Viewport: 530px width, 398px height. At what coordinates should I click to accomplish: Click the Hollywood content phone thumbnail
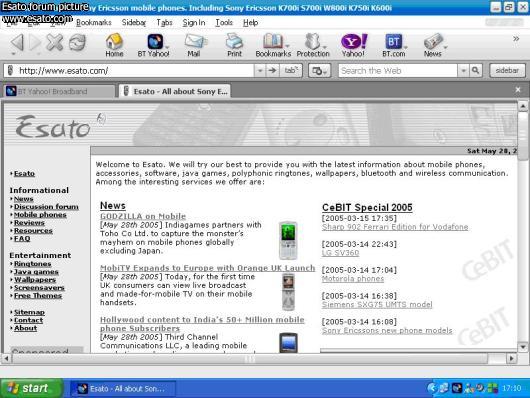tap(288, 343)
